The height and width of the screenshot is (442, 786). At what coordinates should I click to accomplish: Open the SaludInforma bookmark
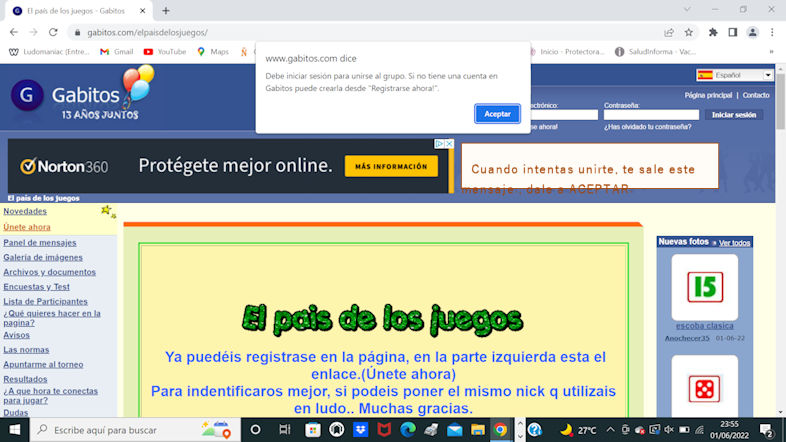655,52
